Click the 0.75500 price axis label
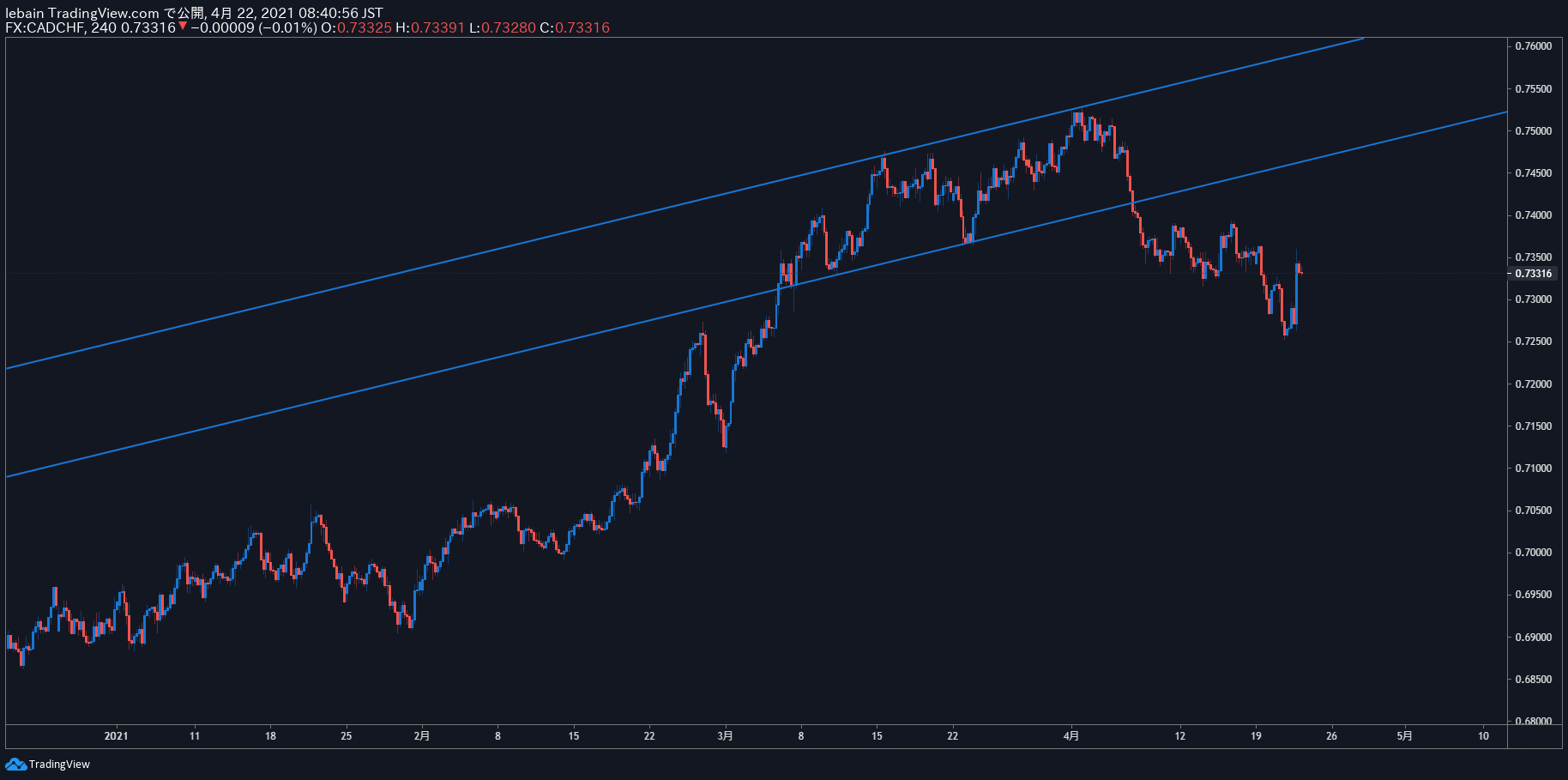 pos(1534,89)
